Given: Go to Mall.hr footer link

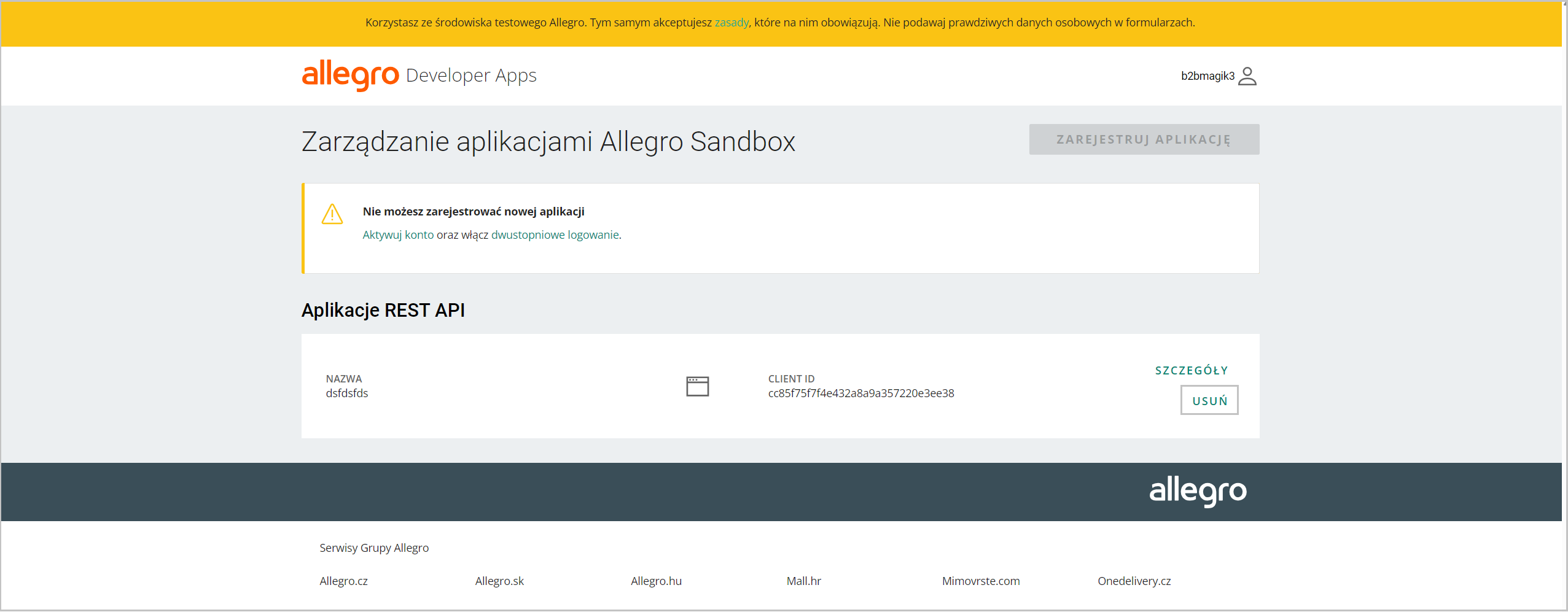Looking at the screenshot, I should [x=803, y=581].
